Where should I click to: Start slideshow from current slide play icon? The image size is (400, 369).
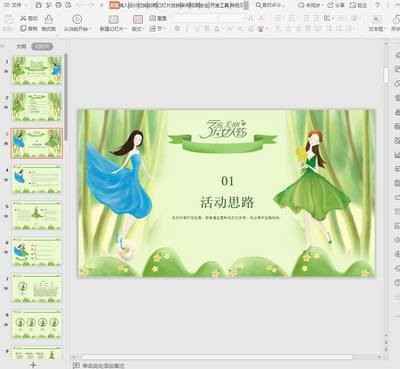pyautogui.click(x=77, y=19)
